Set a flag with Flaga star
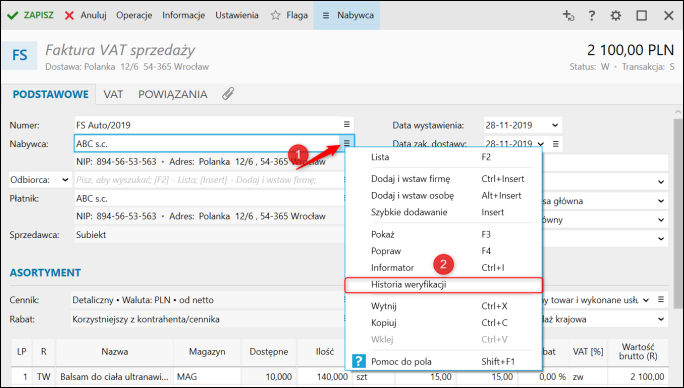The image size is (684, 388). click(x=289, y=15)
